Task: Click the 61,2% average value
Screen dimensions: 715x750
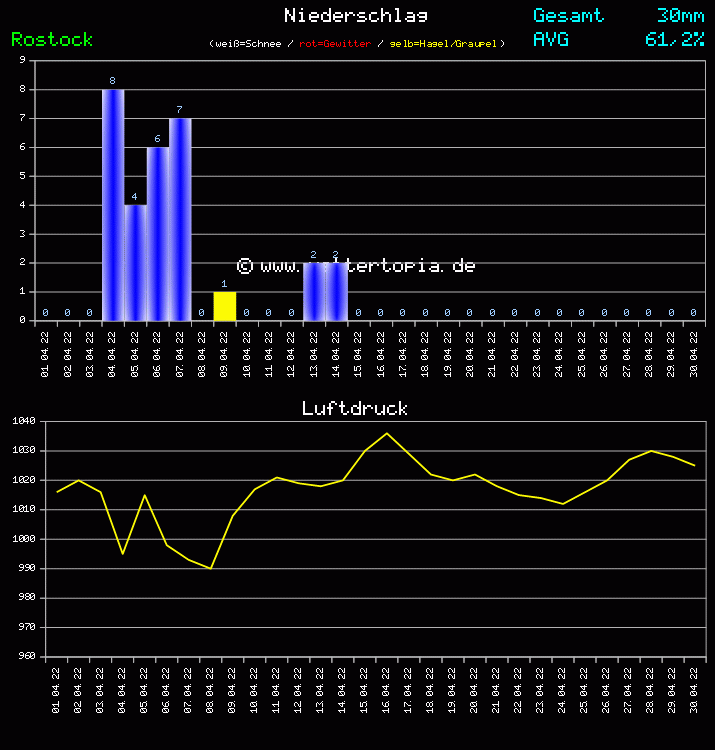Action: click(674, 39)
